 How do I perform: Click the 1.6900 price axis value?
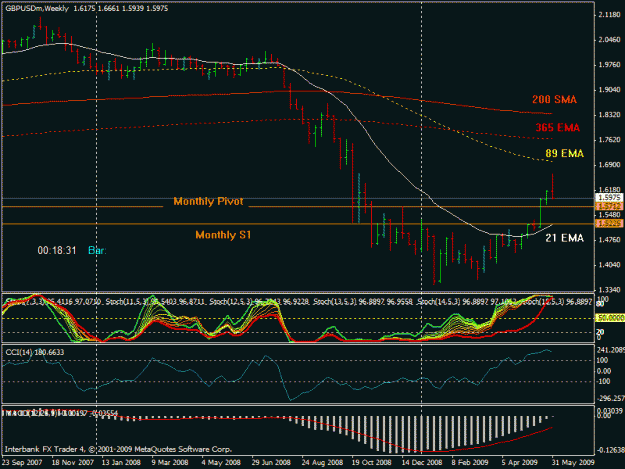[609, 165]
